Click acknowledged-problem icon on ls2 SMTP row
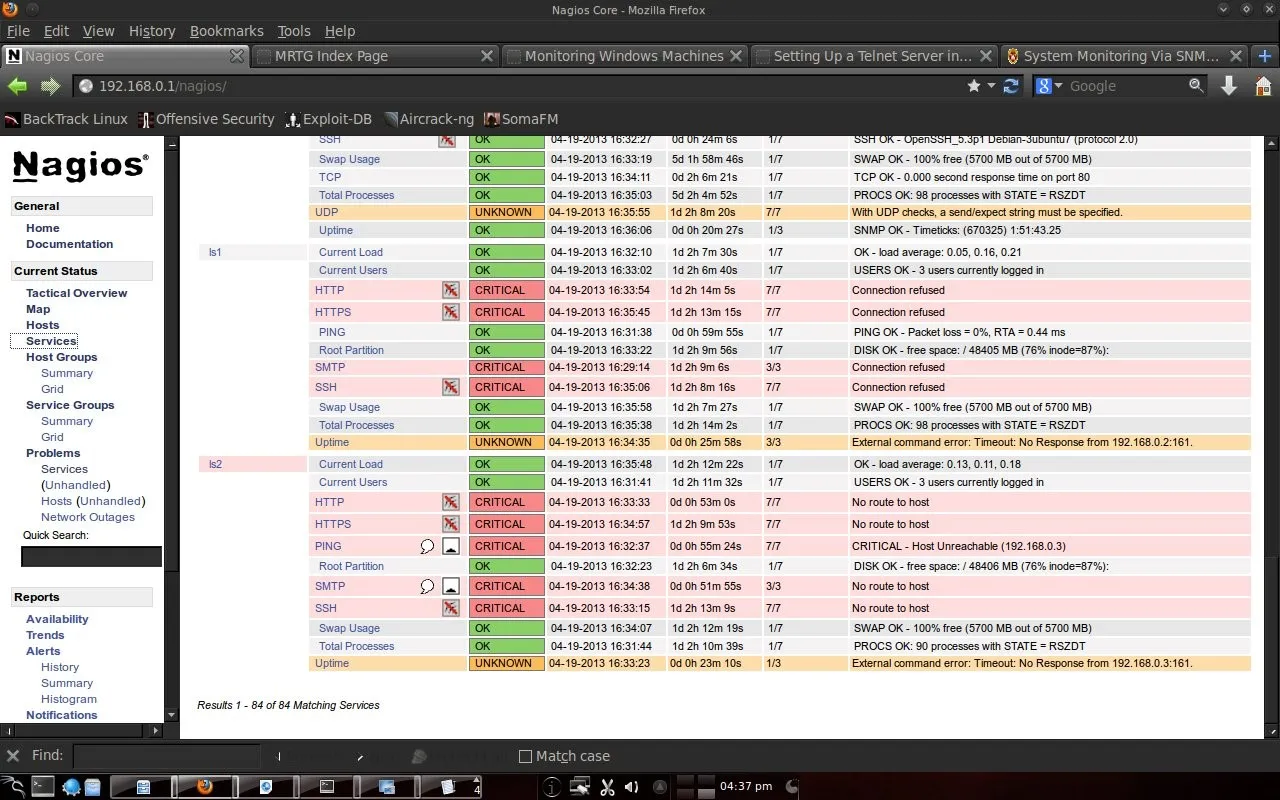 451,586
